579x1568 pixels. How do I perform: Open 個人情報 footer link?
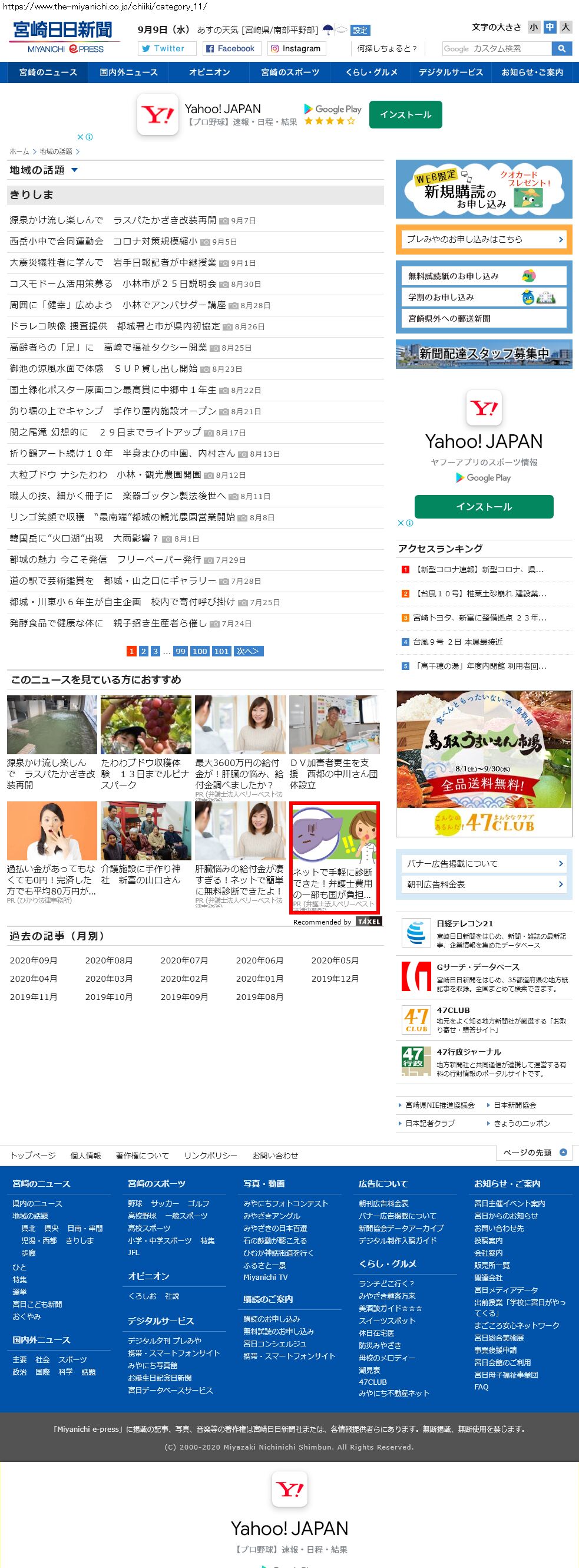pos(86,1156)
